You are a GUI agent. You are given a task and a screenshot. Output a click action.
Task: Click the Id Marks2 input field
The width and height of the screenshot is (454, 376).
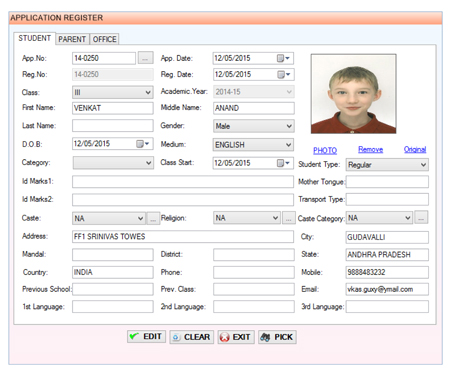[183, 200]
